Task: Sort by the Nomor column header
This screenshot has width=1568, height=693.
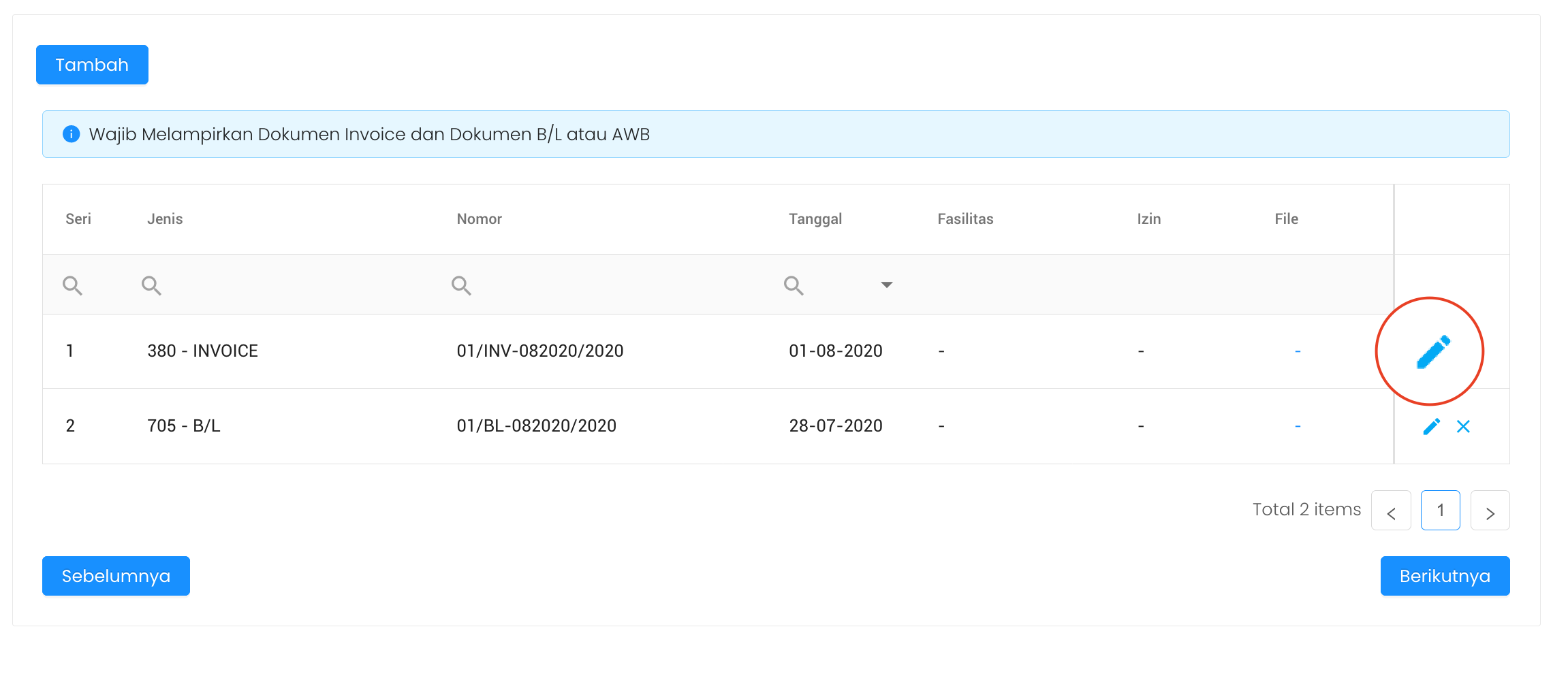Action: pyautogui.click(x=479, y=219)
